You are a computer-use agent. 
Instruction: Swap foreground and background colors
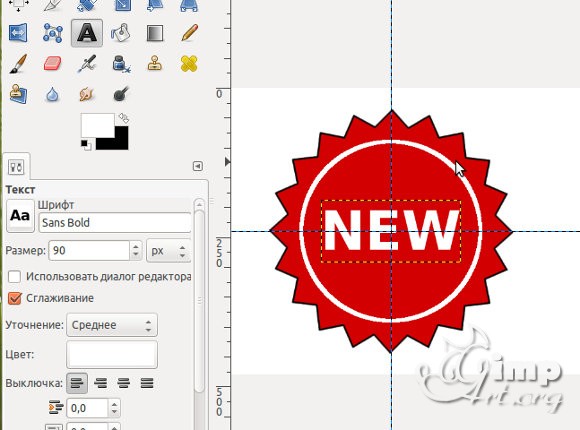pos(124,118)
